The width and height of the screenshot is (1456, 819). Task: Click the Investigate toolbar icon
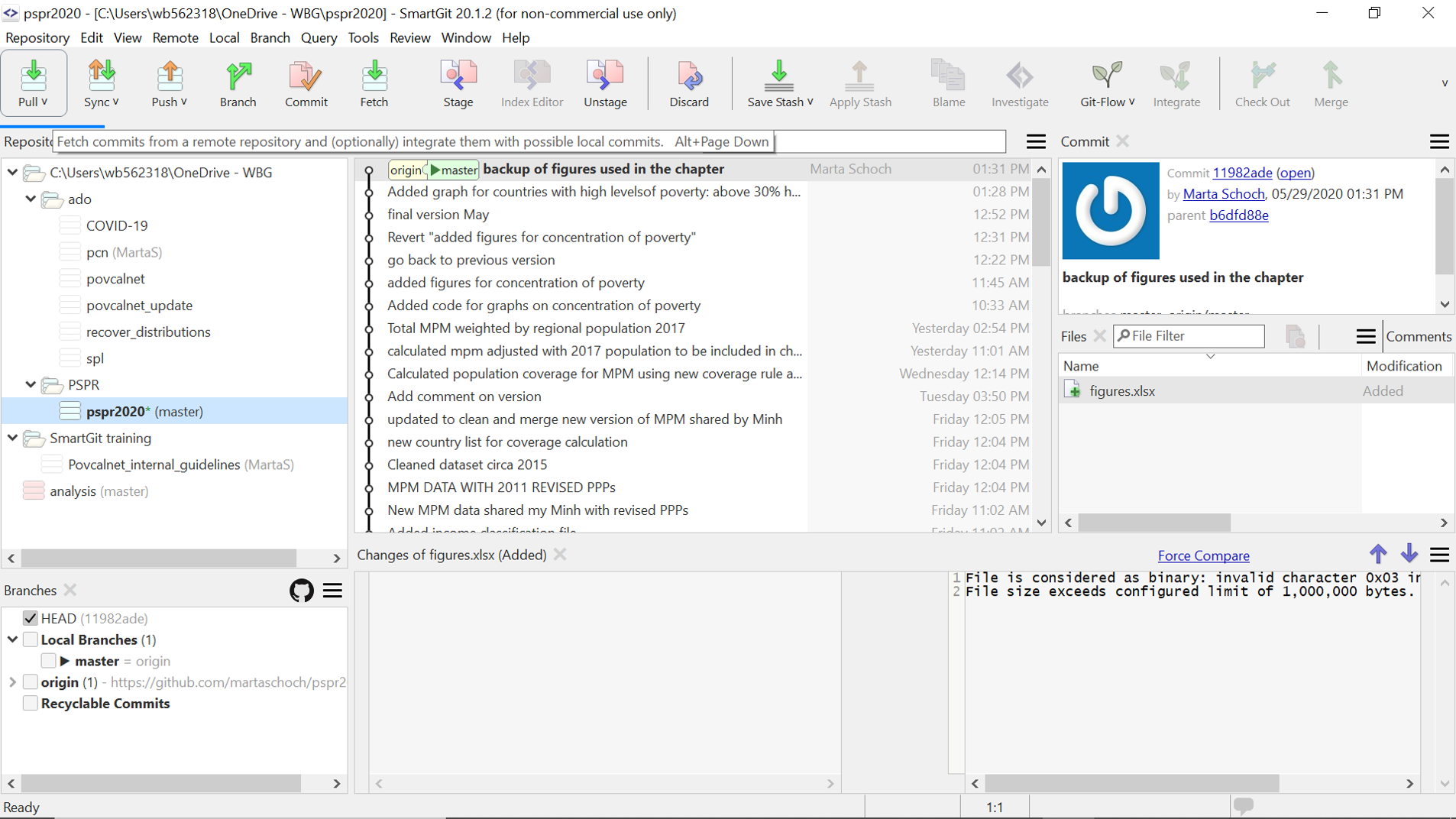(1020, 76)
